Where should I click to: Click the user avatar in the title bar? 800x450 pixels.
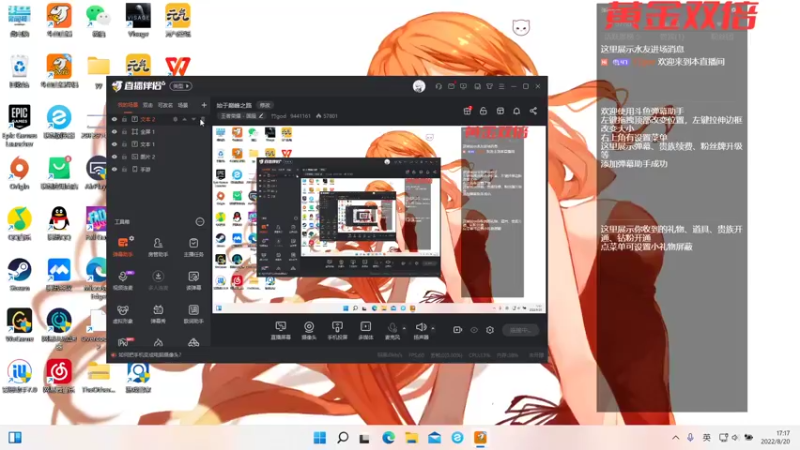click(x=419, y=86)
